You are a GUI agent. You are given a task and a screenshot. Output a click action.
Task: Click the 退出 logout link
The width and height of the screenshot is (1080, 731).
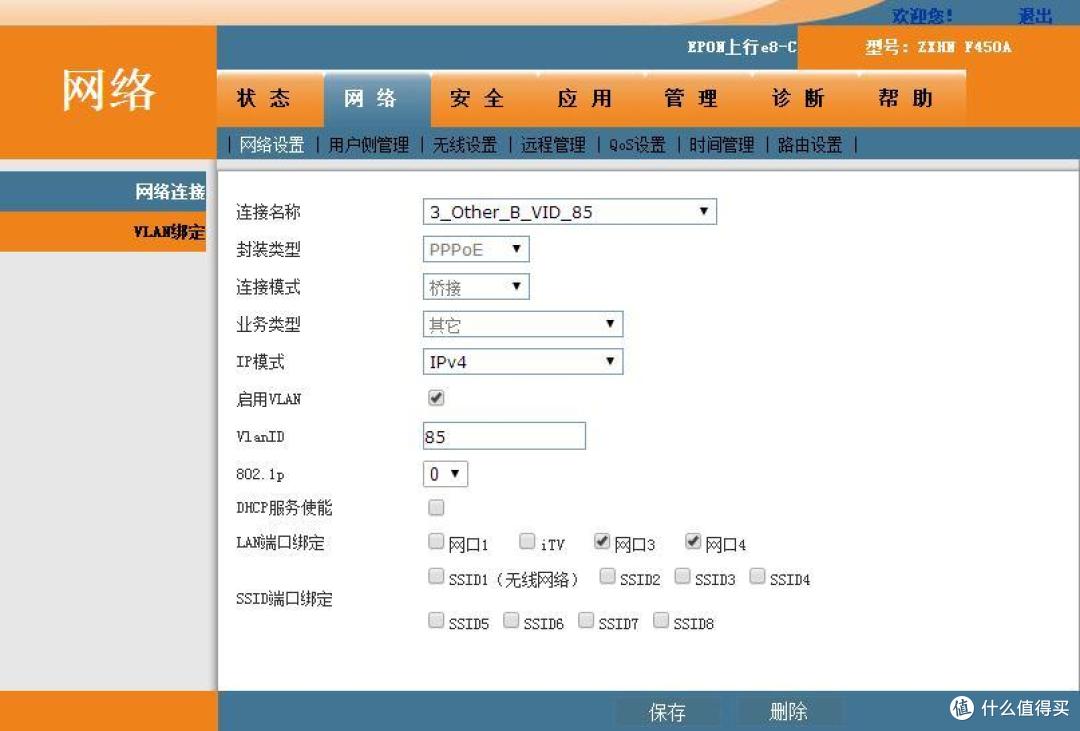pyautogui.click(x=1035, y=15)
